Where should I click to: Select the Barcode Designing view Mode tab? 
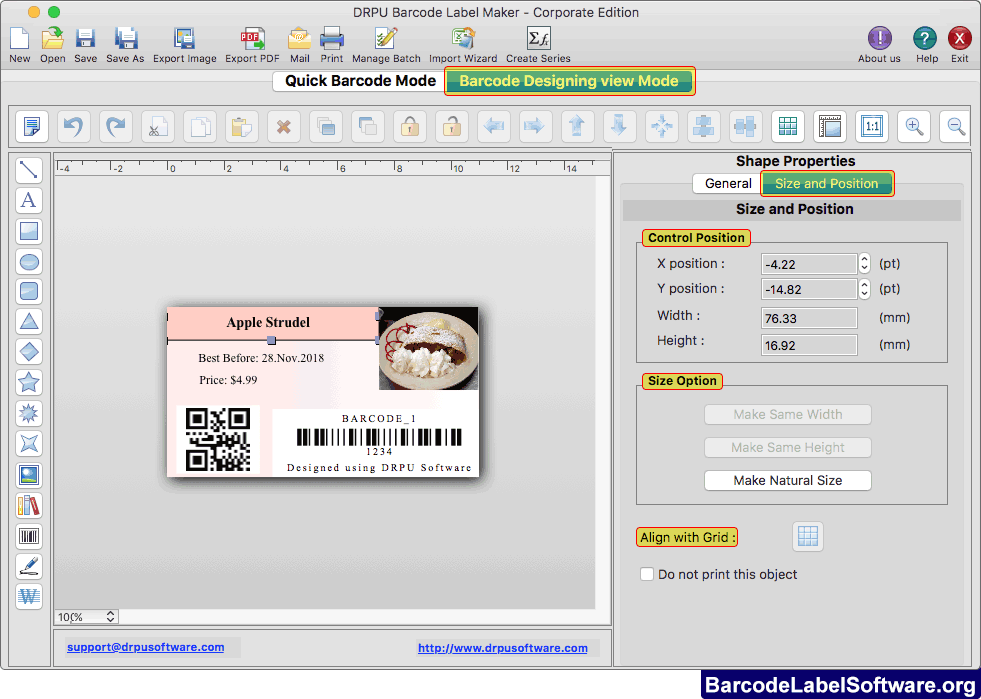click(x=569, y=81)
